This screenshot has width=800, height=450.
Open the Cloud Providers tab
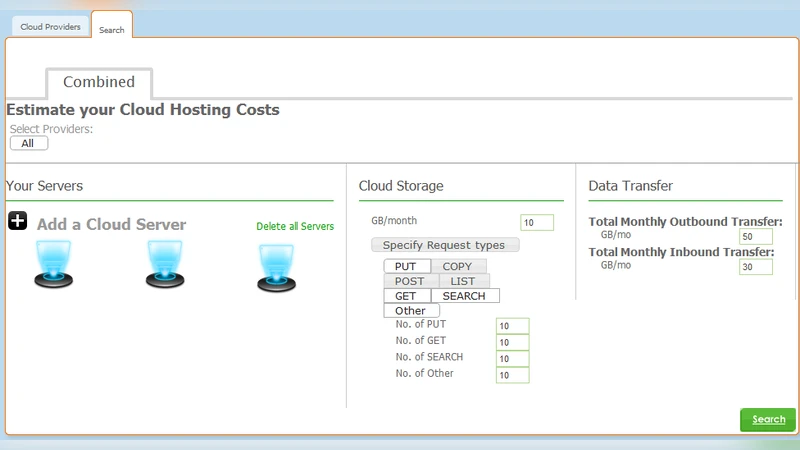(50, 27)
